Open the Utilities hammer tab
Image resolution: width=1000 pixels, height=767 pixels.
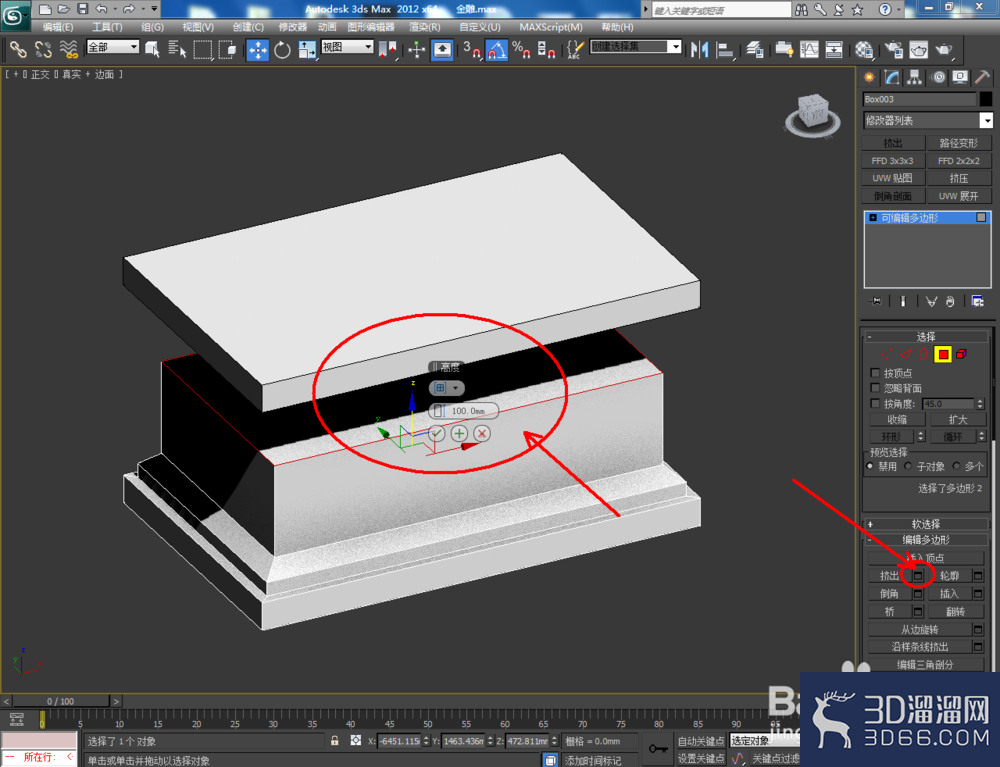tap(983, 77)
